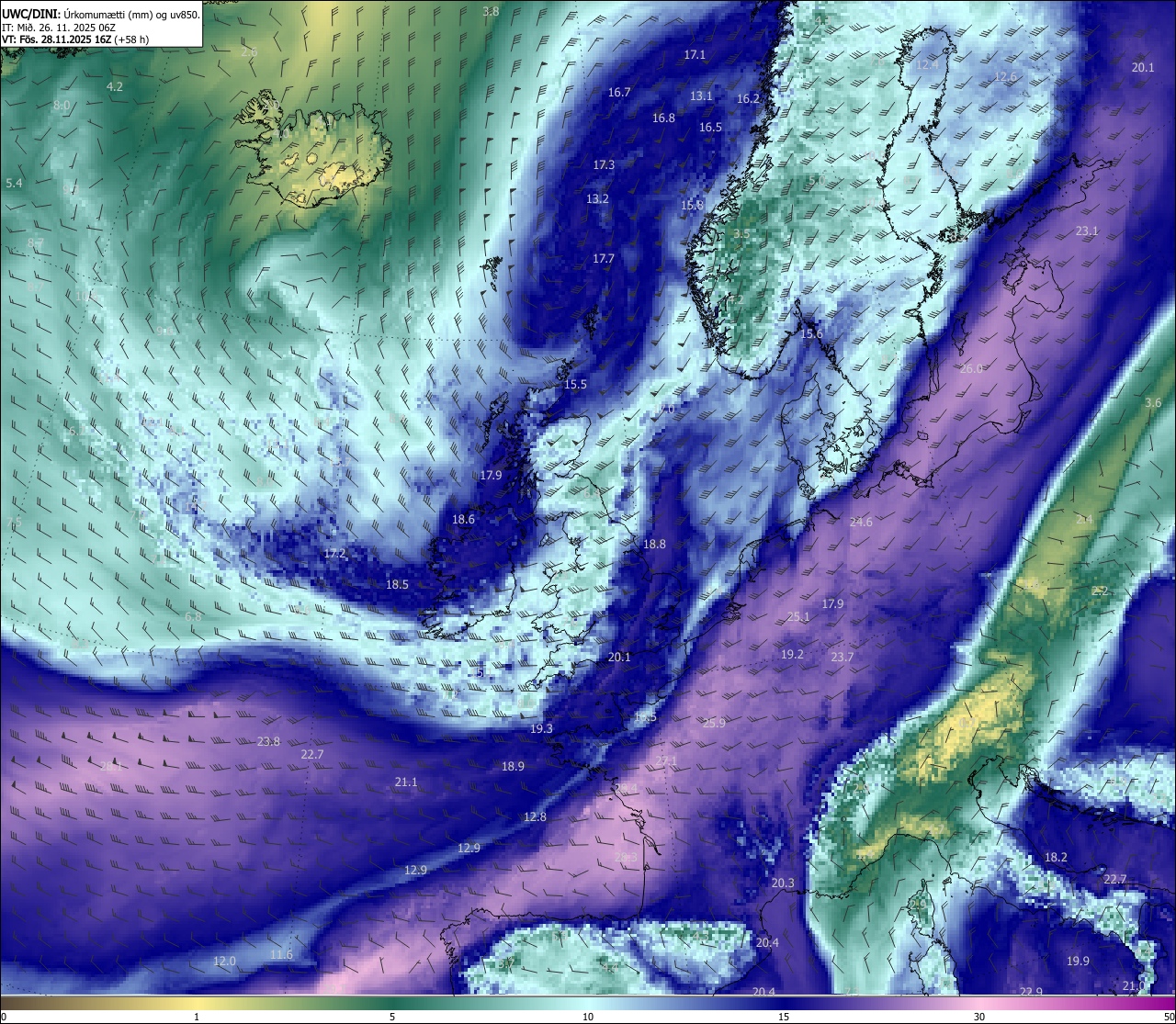Screen dimensions: 1176x1024
Task: Click the '3.8' value at the top of the map
Action: tap(491, 11)
